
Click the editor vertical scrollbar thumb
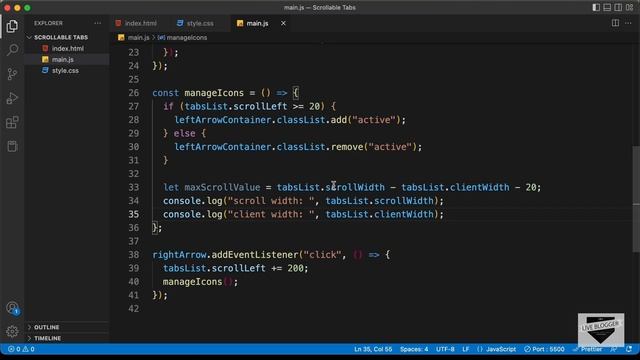click(x=636, y=199)
